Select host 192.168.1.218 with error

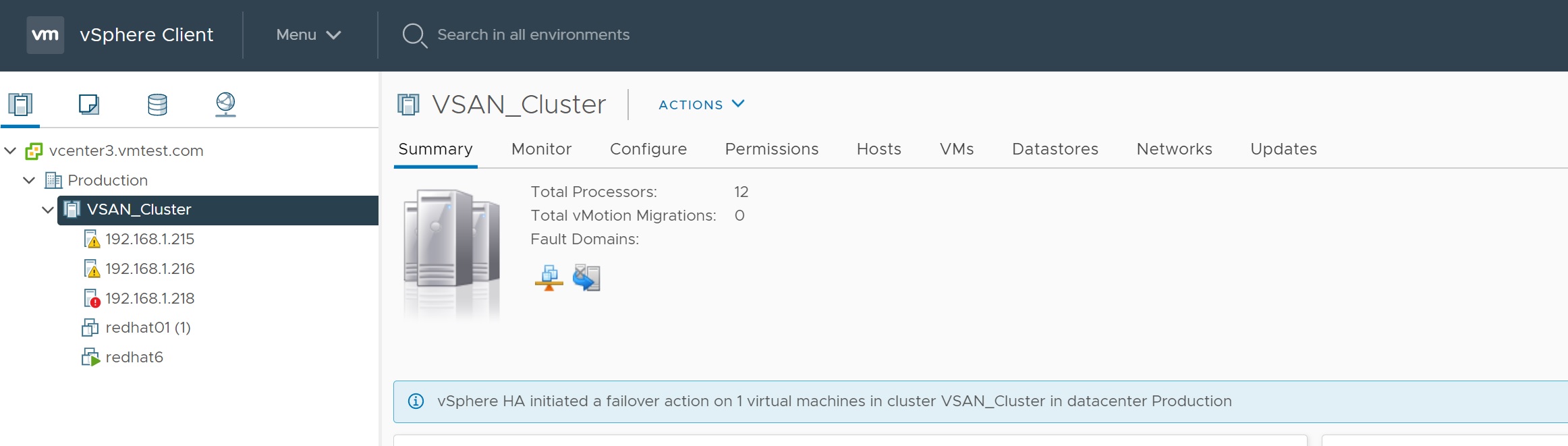pos(149,298)
